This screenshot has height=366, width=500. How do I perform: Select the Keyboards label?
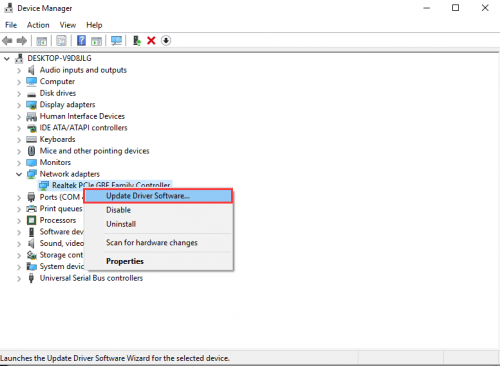coord(57,139)
